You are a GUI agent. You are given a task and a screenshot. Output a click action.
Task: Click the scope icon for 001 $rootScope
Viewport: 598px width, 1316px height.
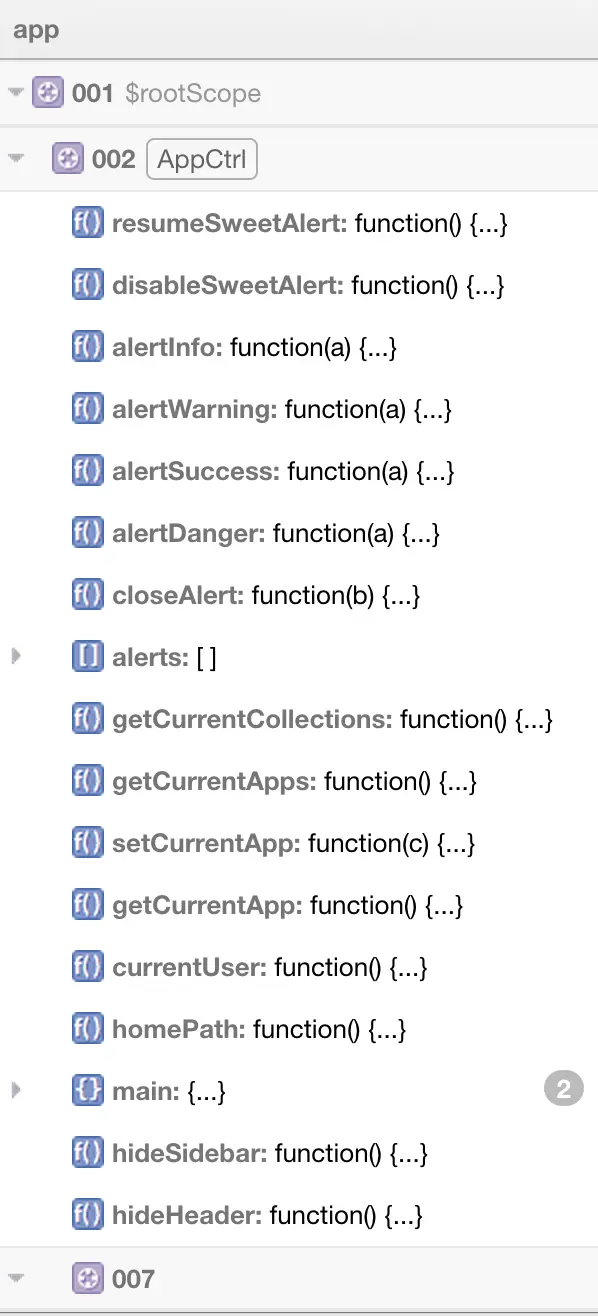[x=48, y=93]
